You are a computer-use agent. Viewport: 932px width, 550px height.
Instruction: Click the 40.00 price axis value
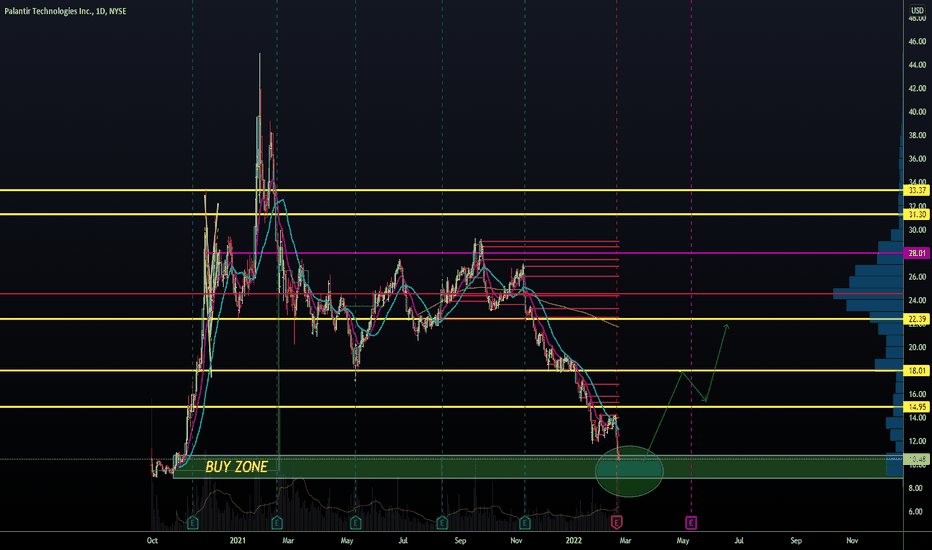pyautogui.click(x=917, y=112)
